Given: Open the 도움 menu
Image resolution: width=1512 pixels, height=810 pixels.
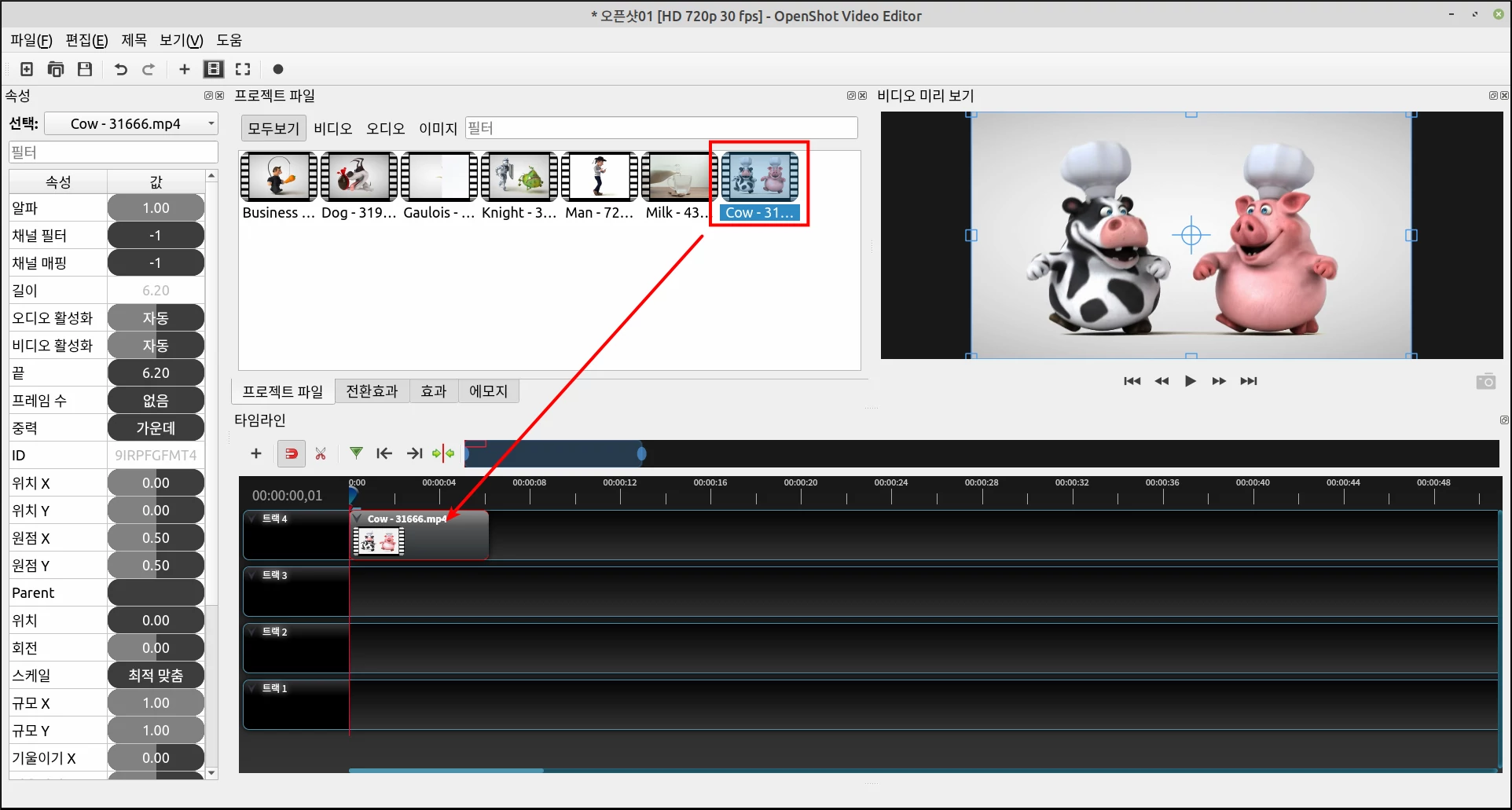Looking at the screenshot, I should pos(229,40).
